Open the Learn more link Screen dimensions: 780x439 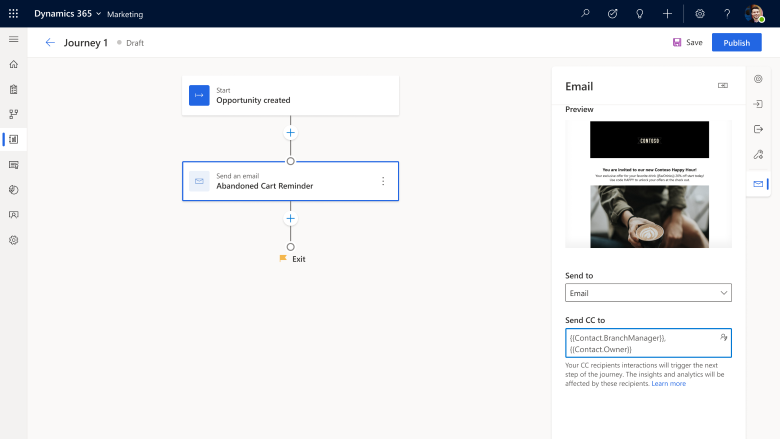tap(669, 383)
